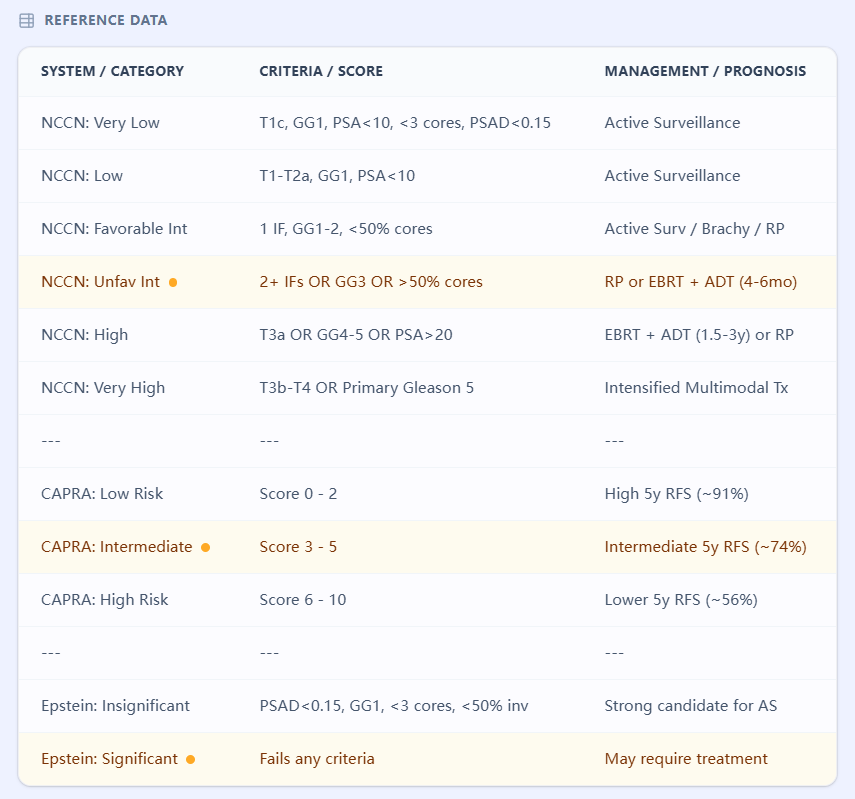Select the NCCN: High row label
The image size is (855, 799).
tap(84, 335)
